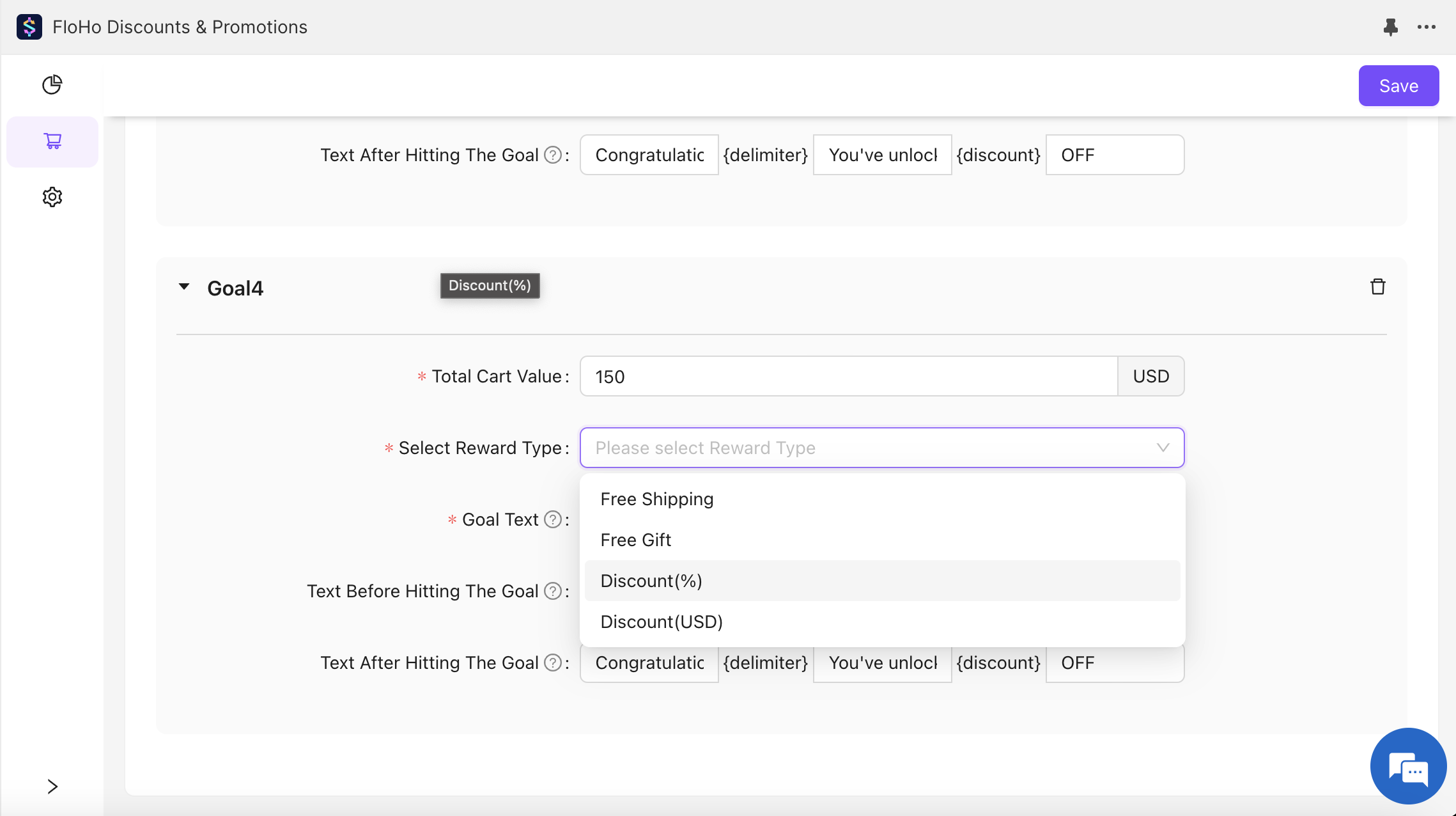Choose Free Gift reward type
This screenshot has width=1456, height=816.
click(635, 540)
